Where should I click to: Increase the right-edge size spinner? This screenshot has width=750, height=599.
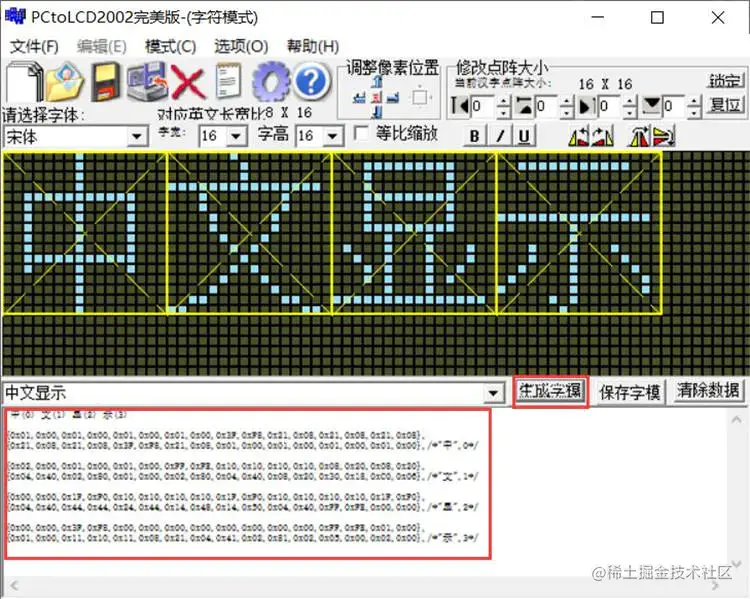pos(630,100)
